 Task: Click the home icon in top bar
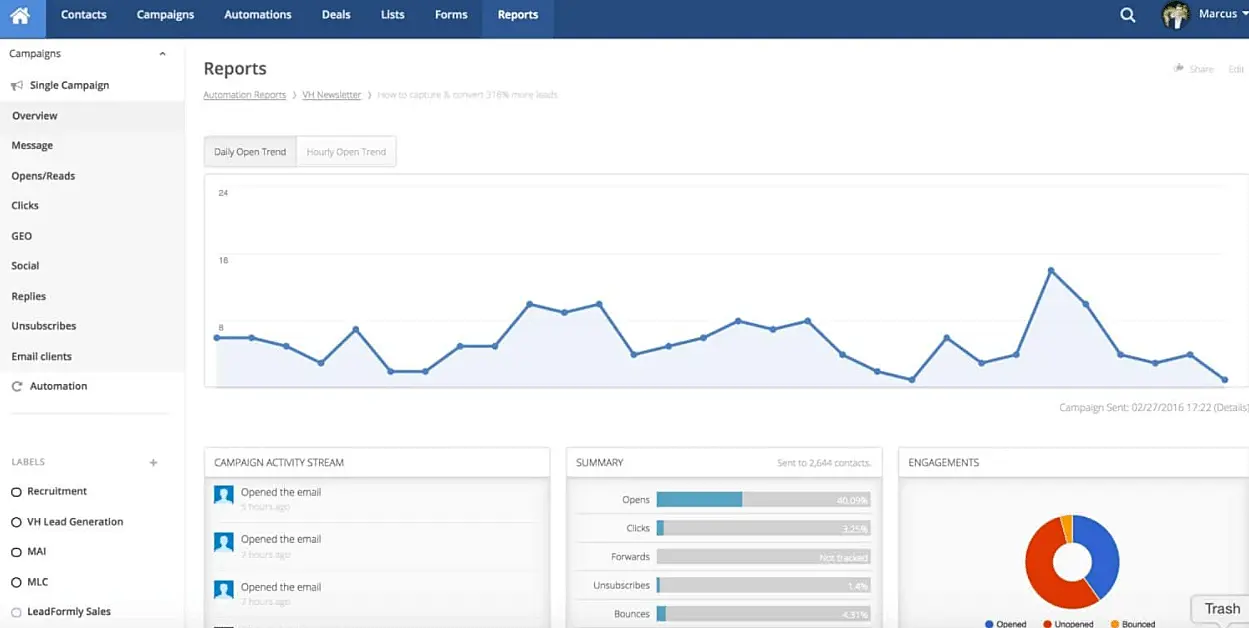coord(20,15)
